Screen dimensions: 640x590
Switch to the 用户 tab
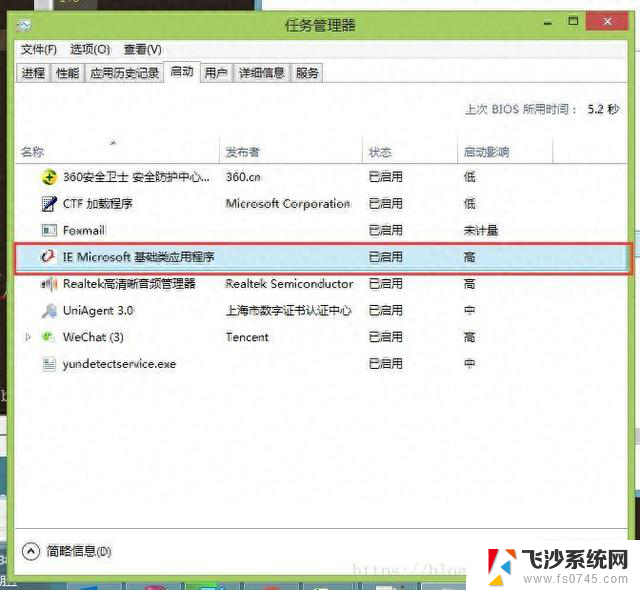(216, 73)
